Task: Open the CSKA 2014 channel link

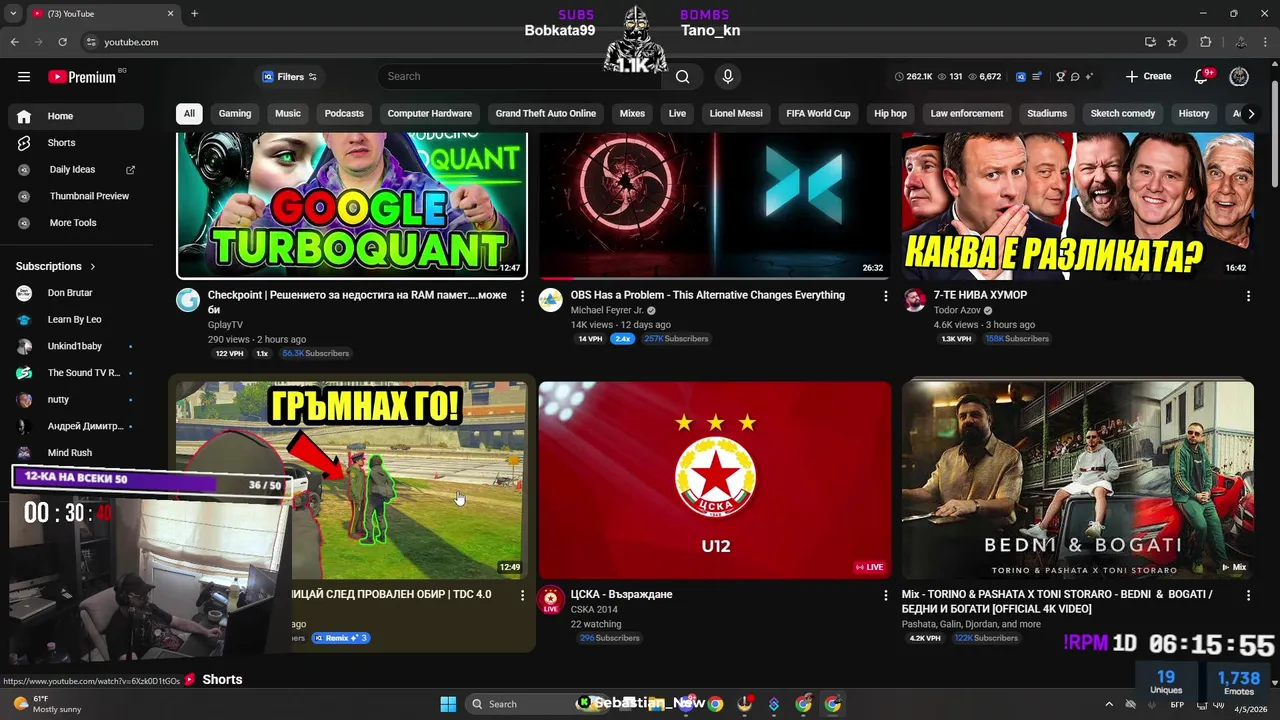Action: (594, 610)
